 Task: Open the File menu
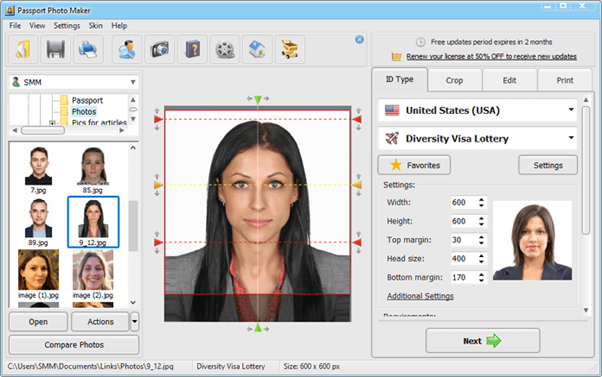(15, 26)
